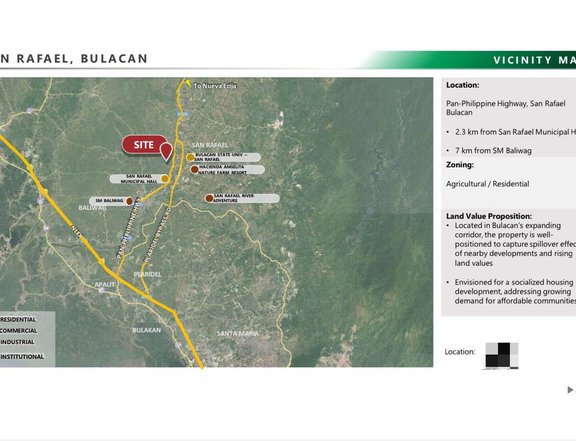This screenshot has height=441, width=576.
Task: Click the 'Zoning:' heading
Action: pos(460,165)
